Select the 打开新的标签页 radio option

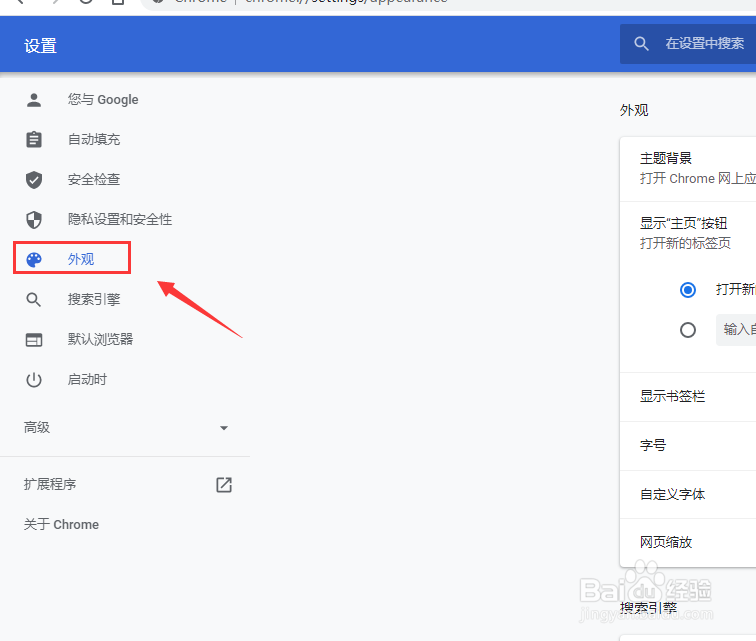tap(688, 290)
